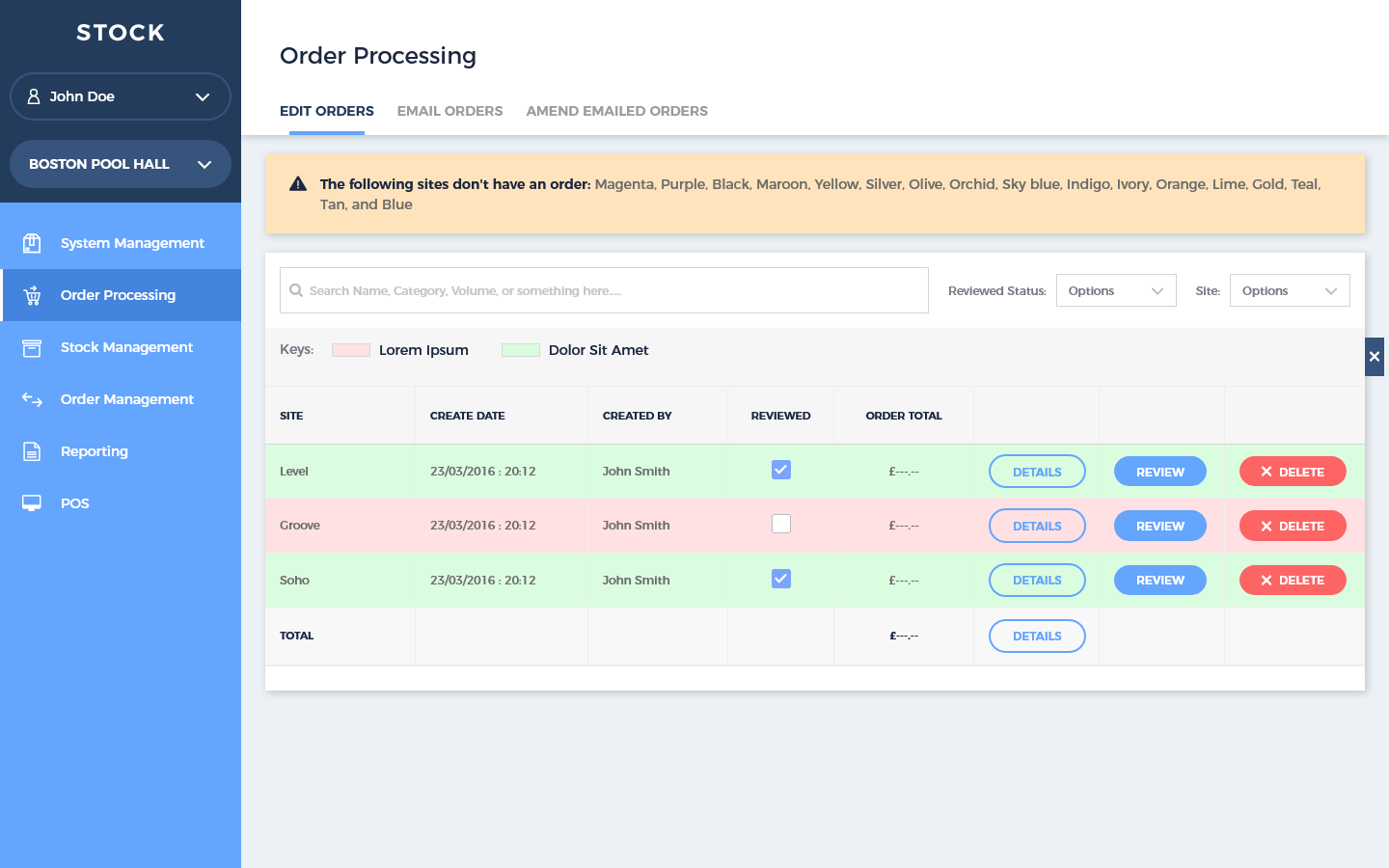Uncheck the Reviewed checkbox for Soho

(x=781, y=579)
